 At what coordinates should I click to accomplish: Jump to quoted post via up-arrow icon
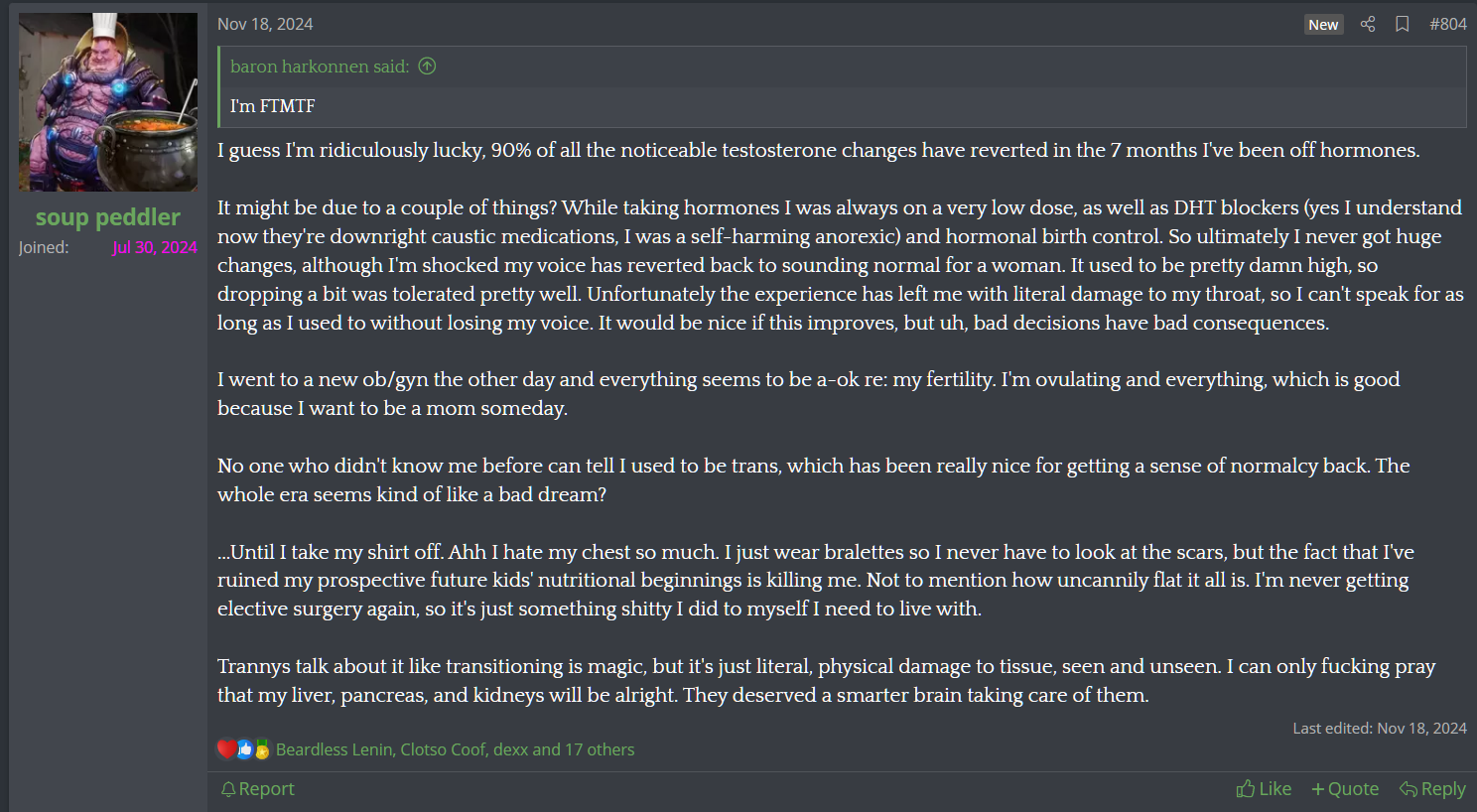427,67
